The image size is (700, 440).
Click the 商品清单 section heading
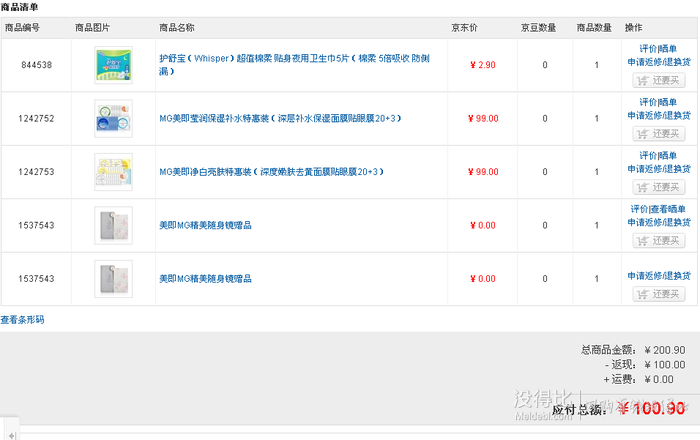click(x=19, y=7)
